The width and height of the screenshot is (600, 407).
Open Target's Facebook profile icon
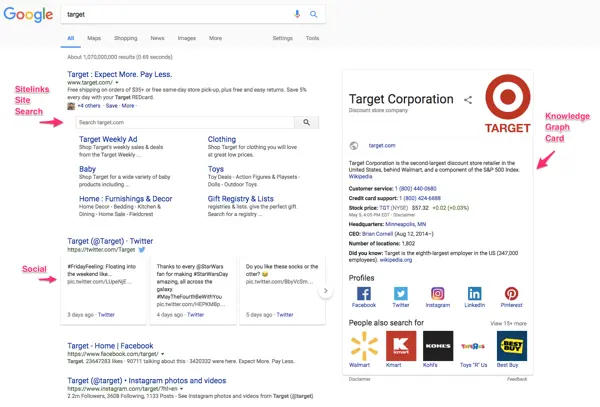[364, 294]
